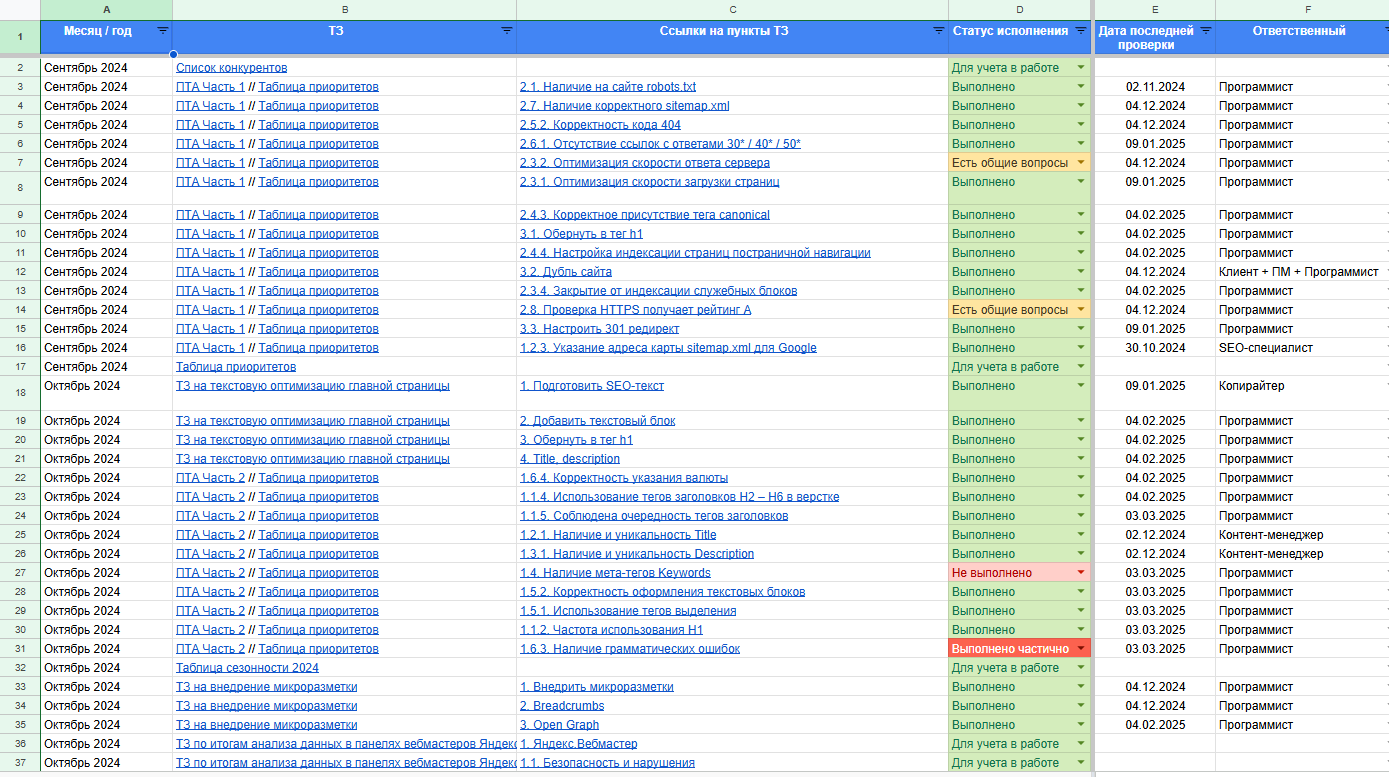Viewport: 1389px width, 777px height.
Task: Follow link 1.1. Безопасность и нарушения
Action: [x=607, y=763]
